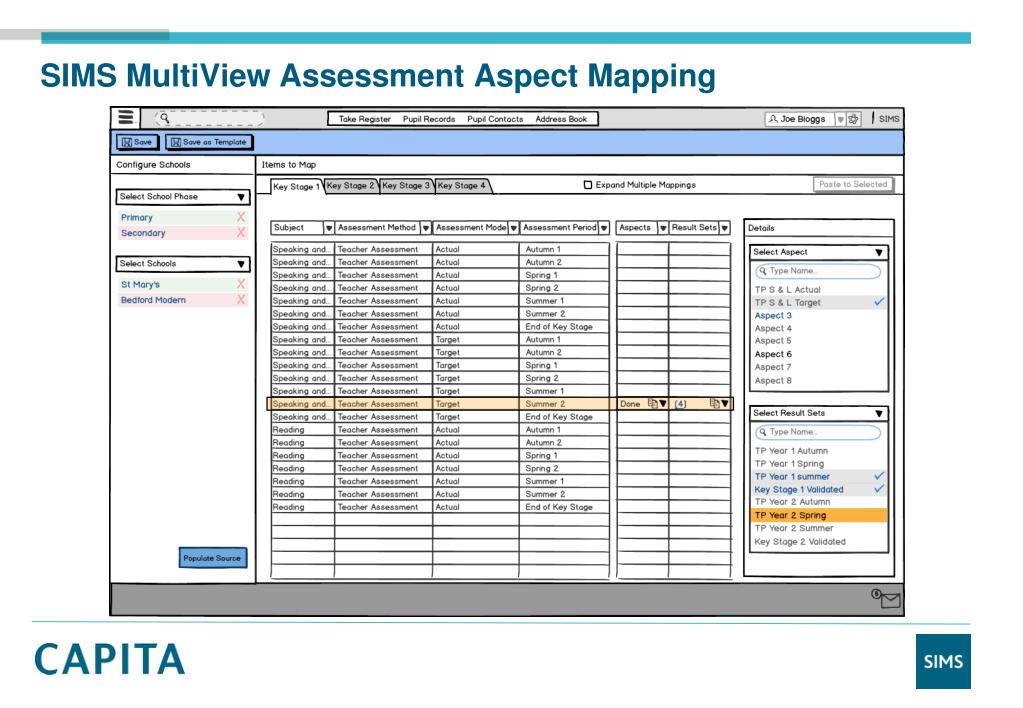The image size is (1023, 708).
Task: Select Aspect 3 in aspect list
Action: [773, 315]
